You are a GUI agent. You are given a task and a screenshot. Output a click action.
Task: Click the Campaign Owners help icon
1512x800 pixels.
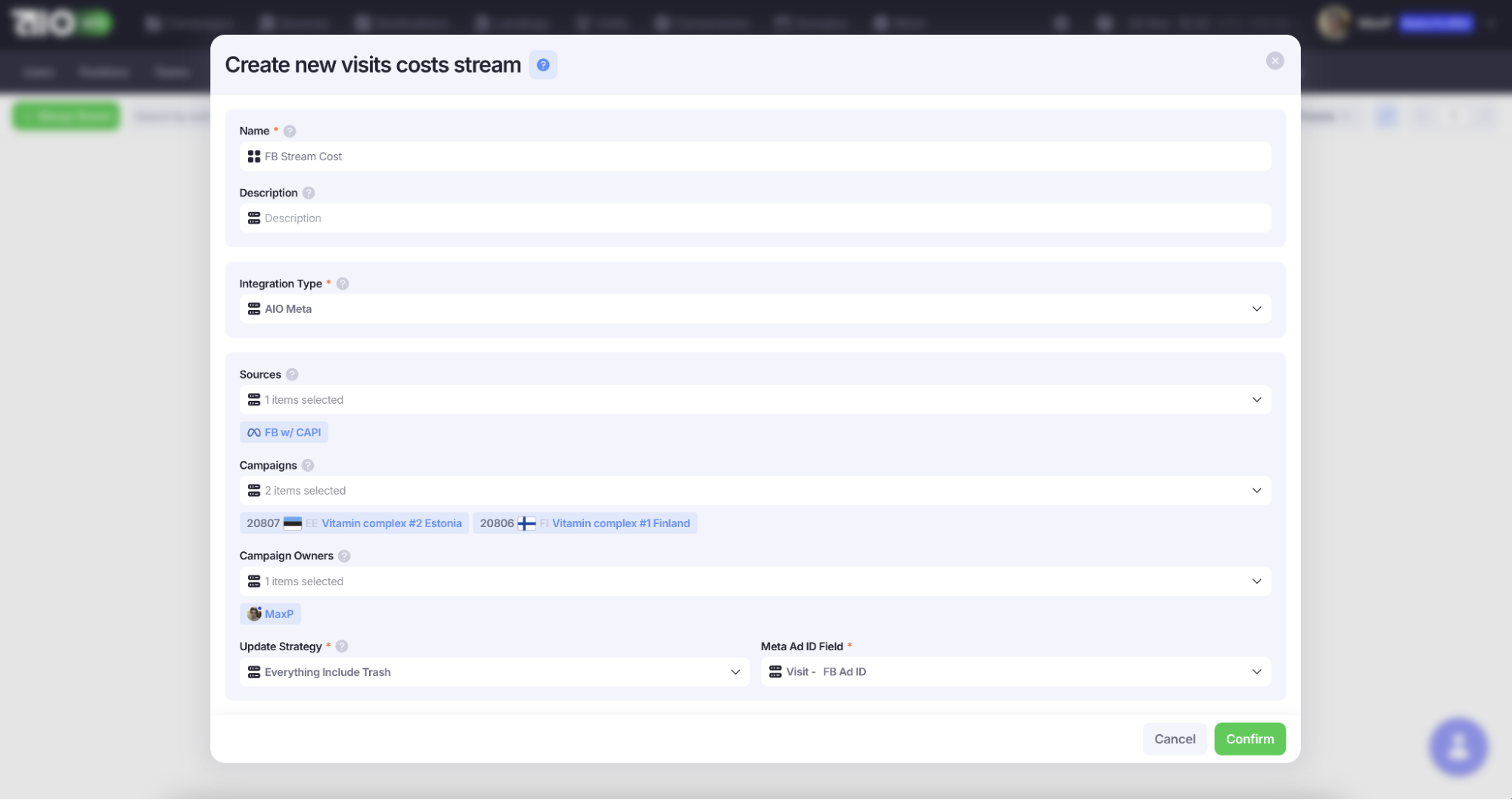tap(344, 556)
